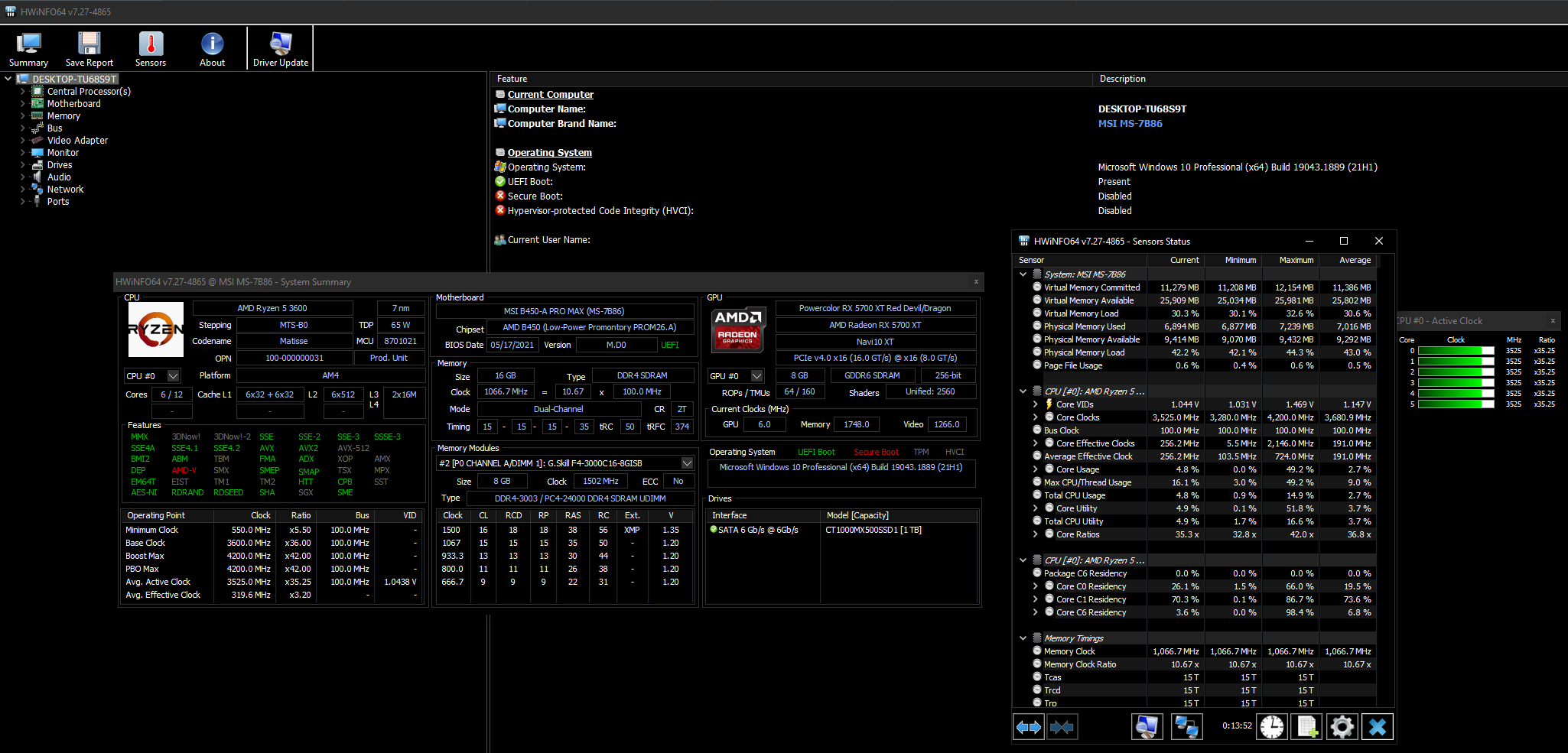Click the Maximum column header
Screen dimensions: 1568x753
click(x=1291, y=261)
